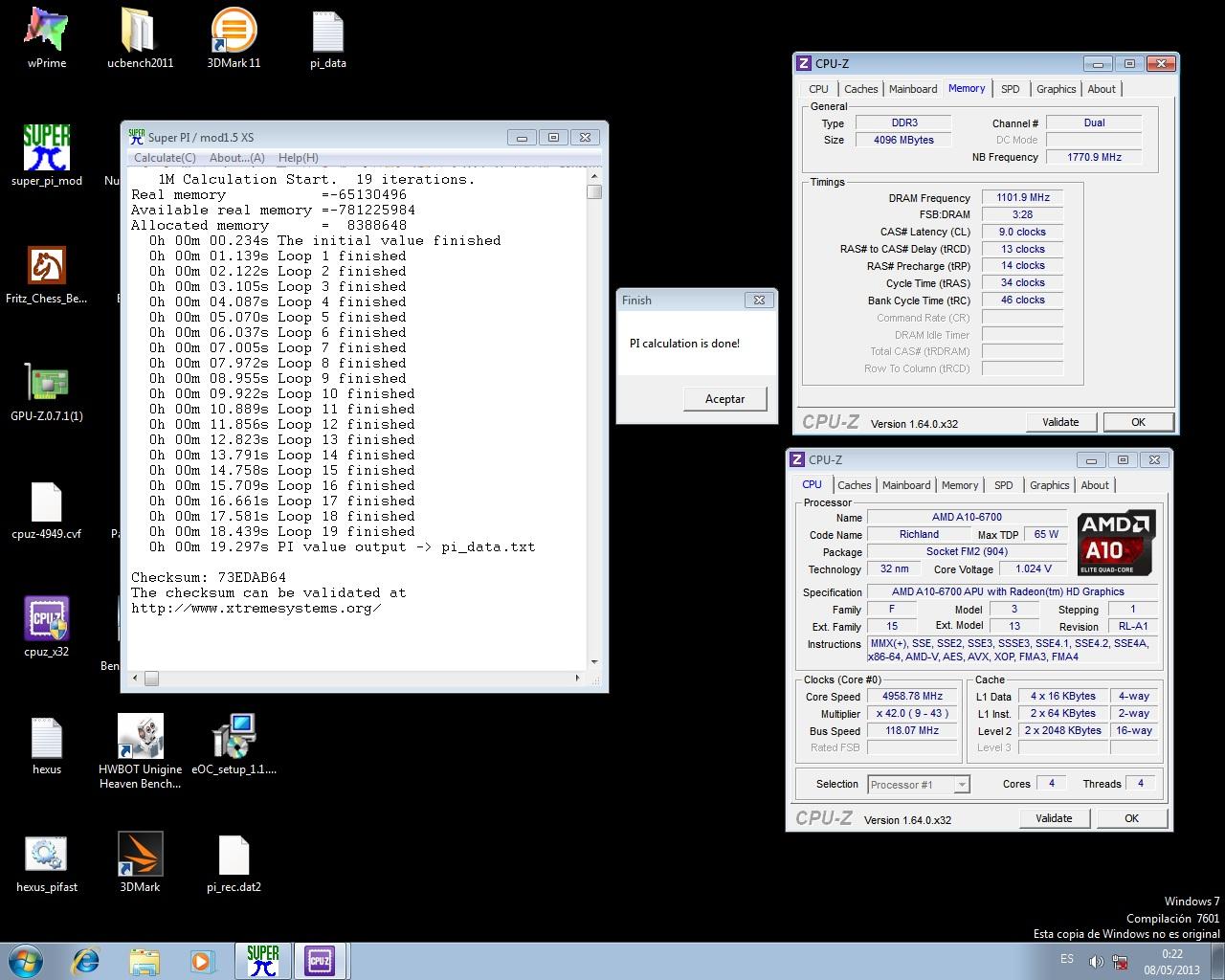Open Mainboard tab in lower CPU-Z window

tap(906, 485)
